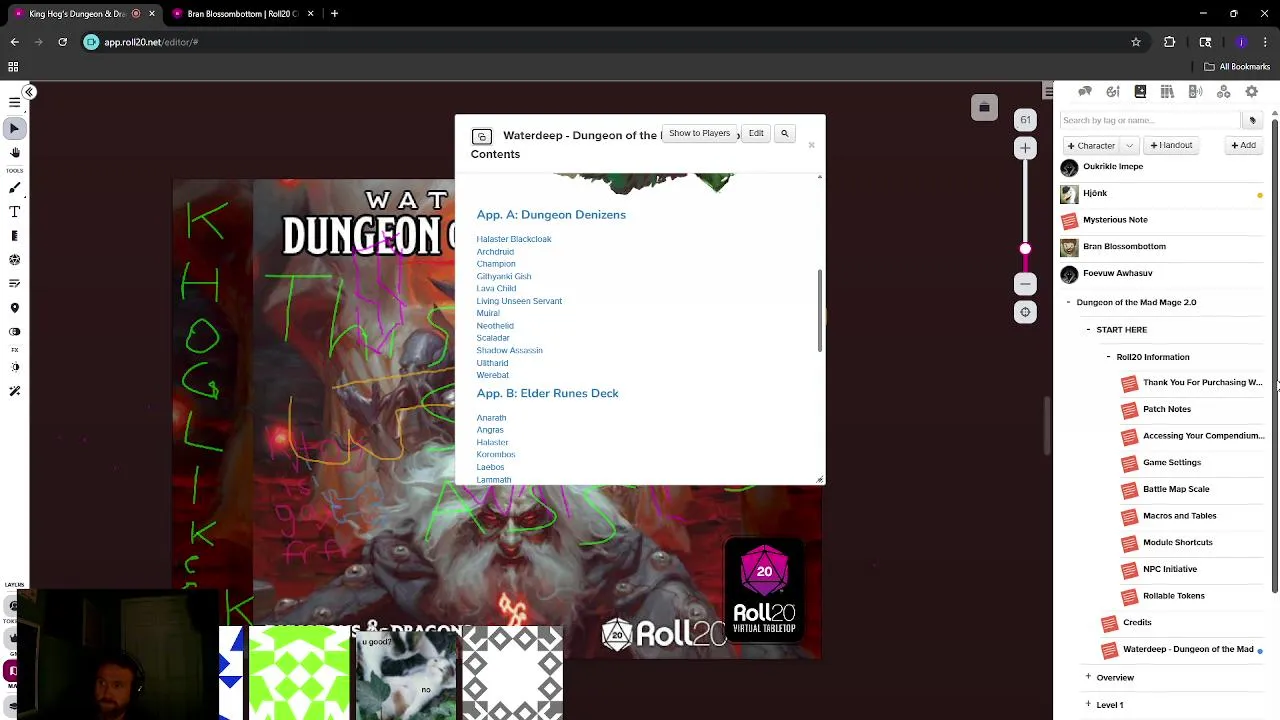Click Show to Players button
The width and height of the screenshot is (1280, 720).
point(699,133)
